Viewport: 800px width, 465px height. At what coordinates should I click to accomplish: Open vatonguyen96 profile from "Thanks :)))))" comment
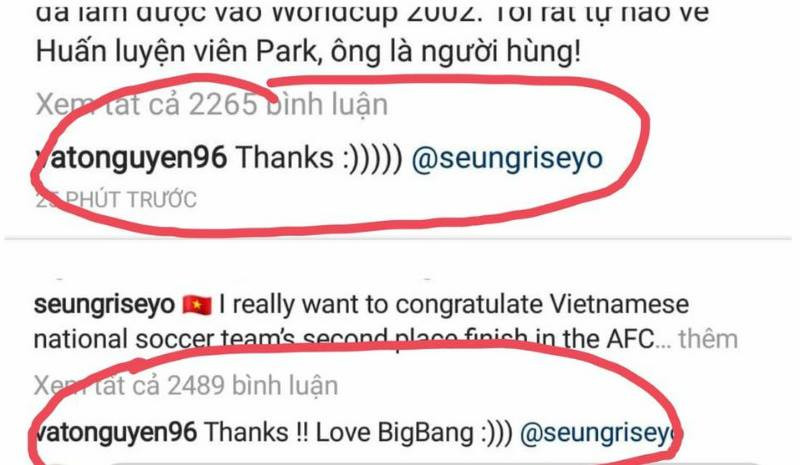click(131, 157)
